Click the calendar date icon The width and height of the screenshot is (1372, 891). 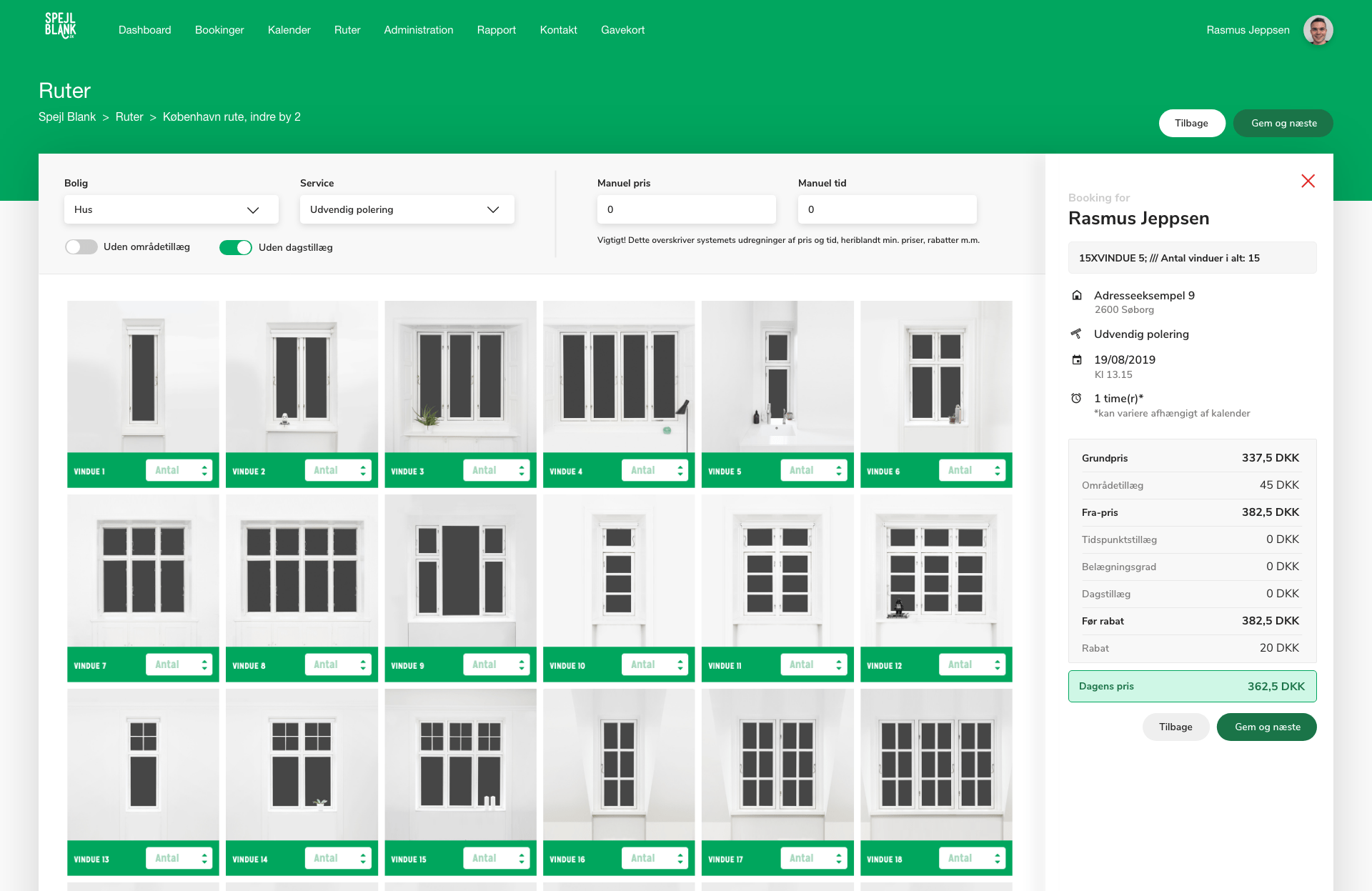coord(1077,359)
